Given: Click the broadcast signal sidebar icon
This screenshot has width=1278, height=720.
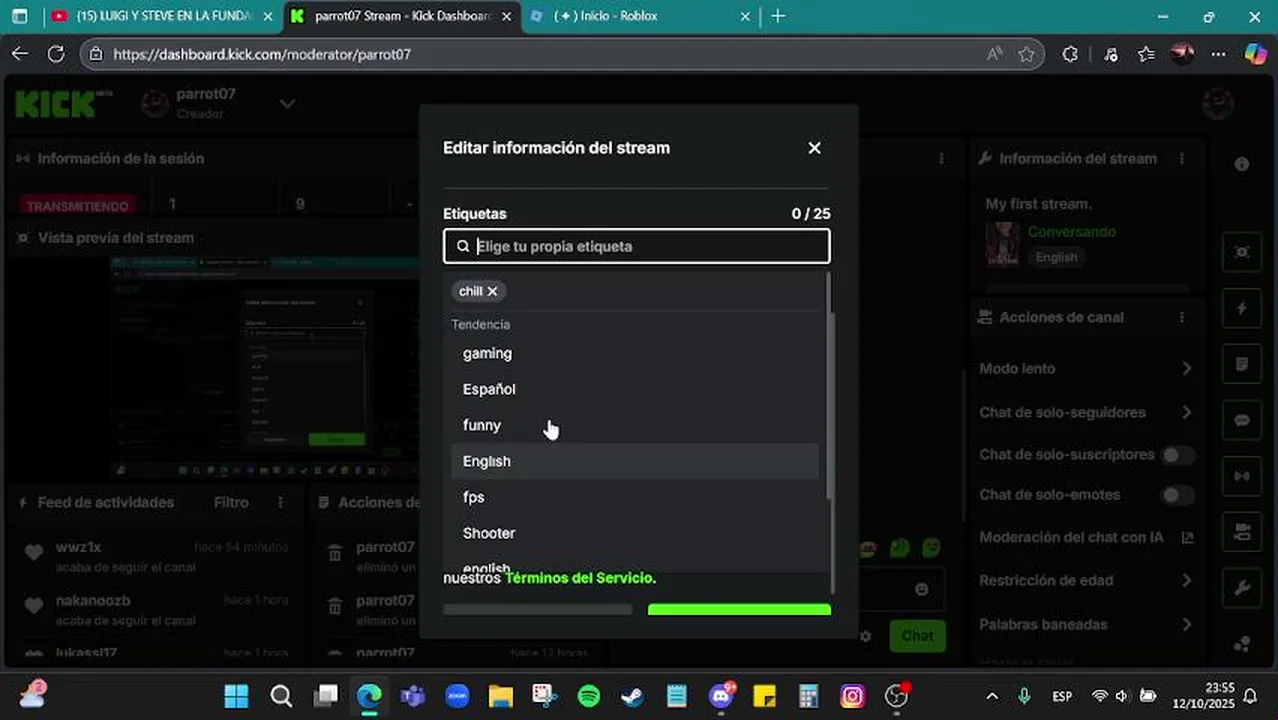Looking at the screenshot, I should point(1242,476).
